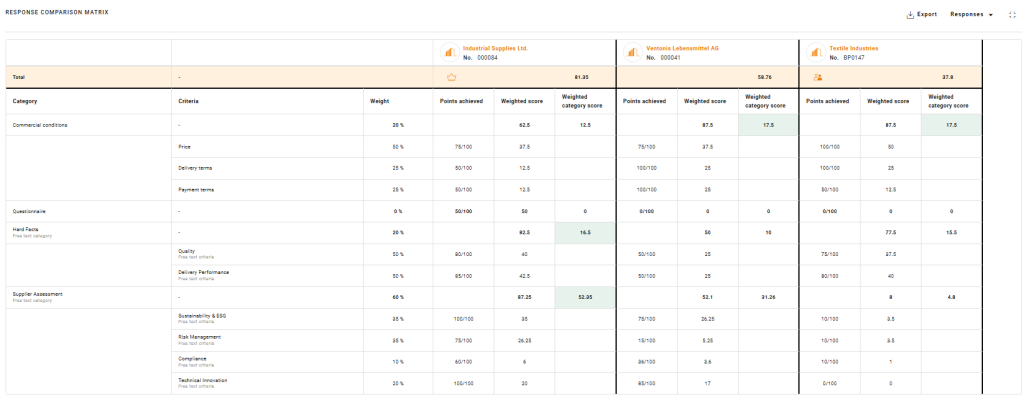Click supplier number 000084
1024x397 pixels.
[x=487, y=57]
